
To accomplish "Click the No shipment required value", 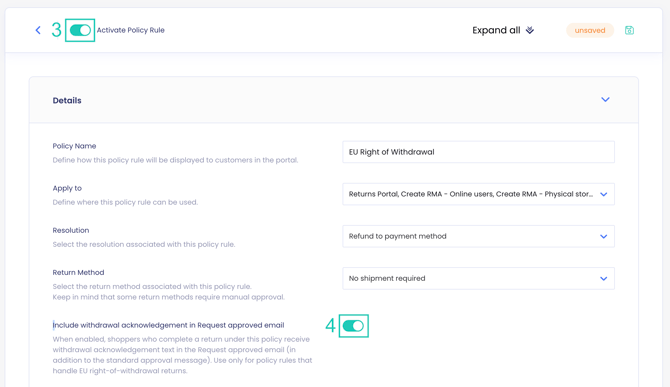I will (387, 279).
